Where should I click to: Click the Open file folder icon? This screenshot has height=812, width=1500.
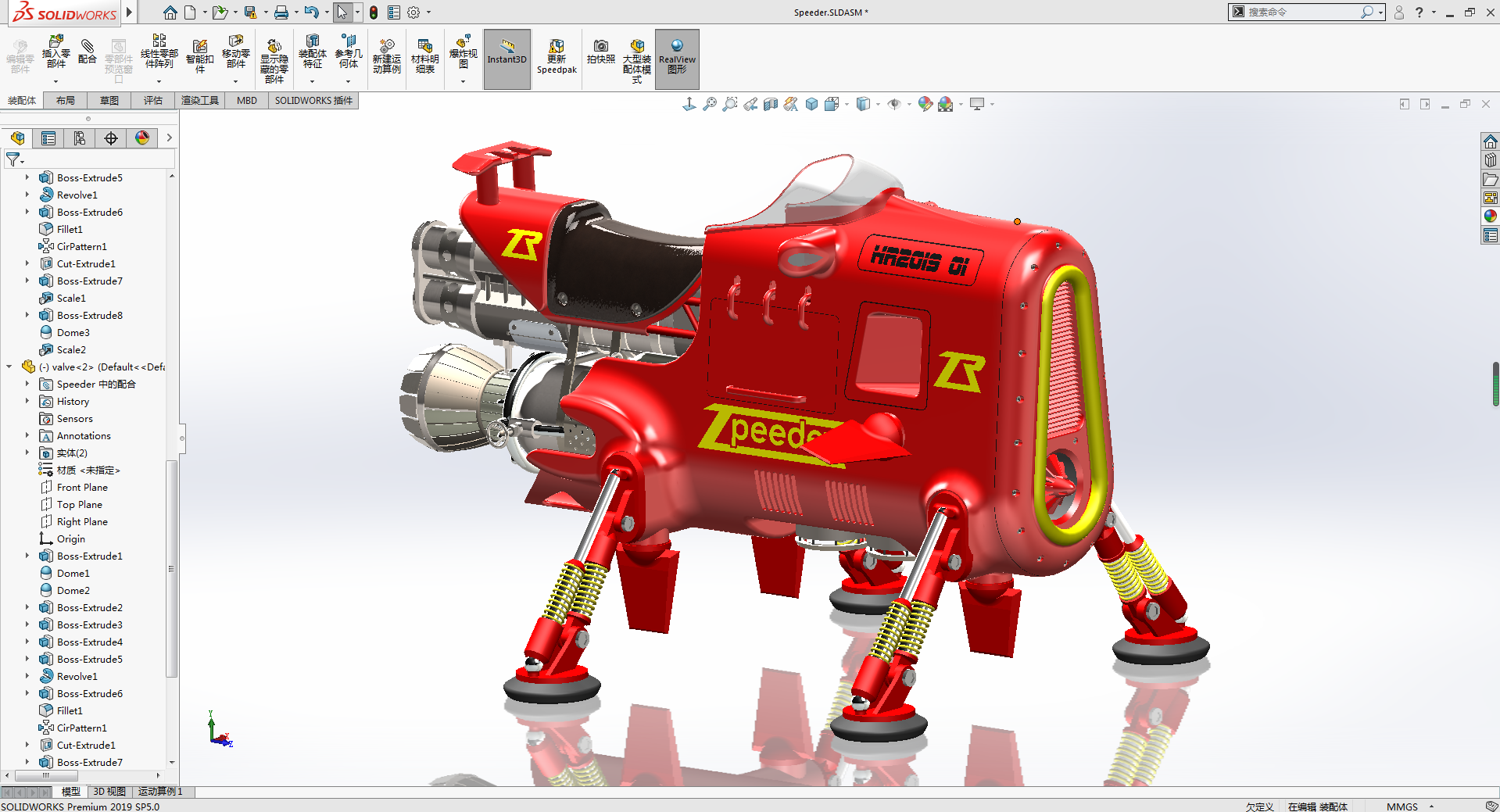point(220,13)
